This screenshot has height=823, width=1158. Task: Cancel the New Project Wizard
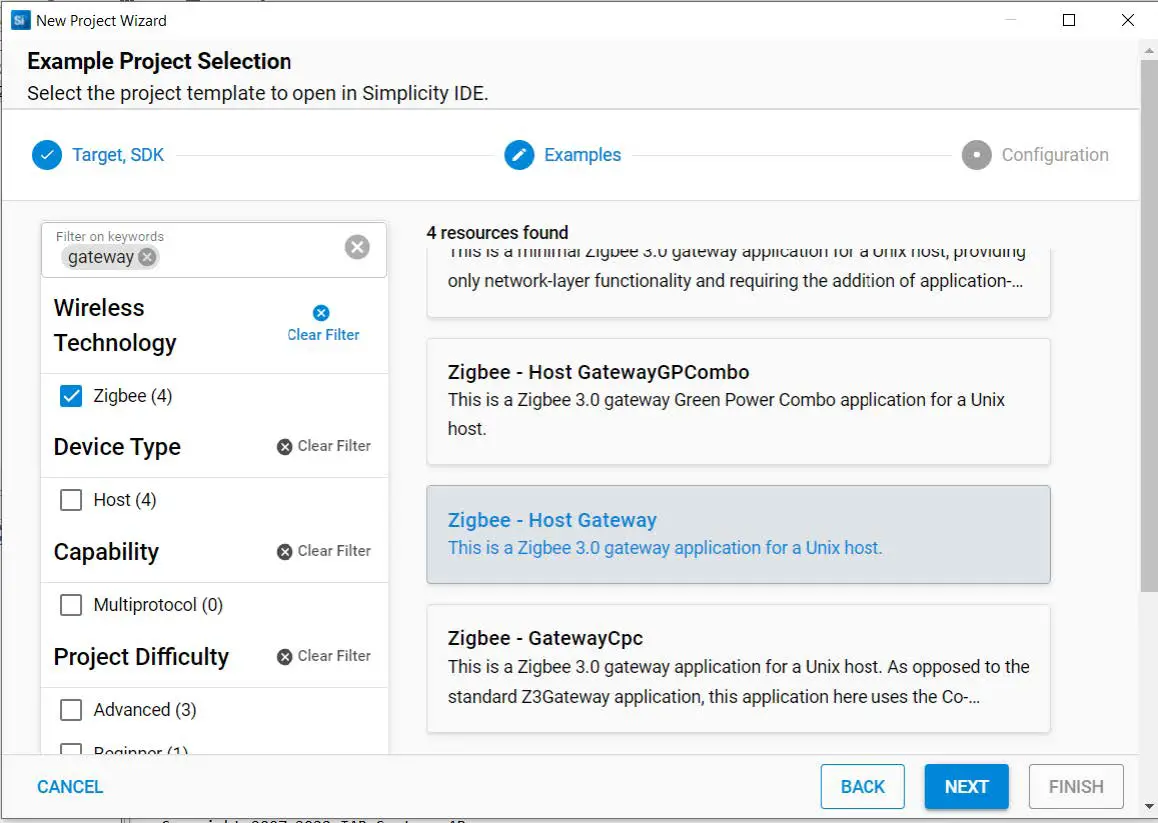click(x=70, y=787)
